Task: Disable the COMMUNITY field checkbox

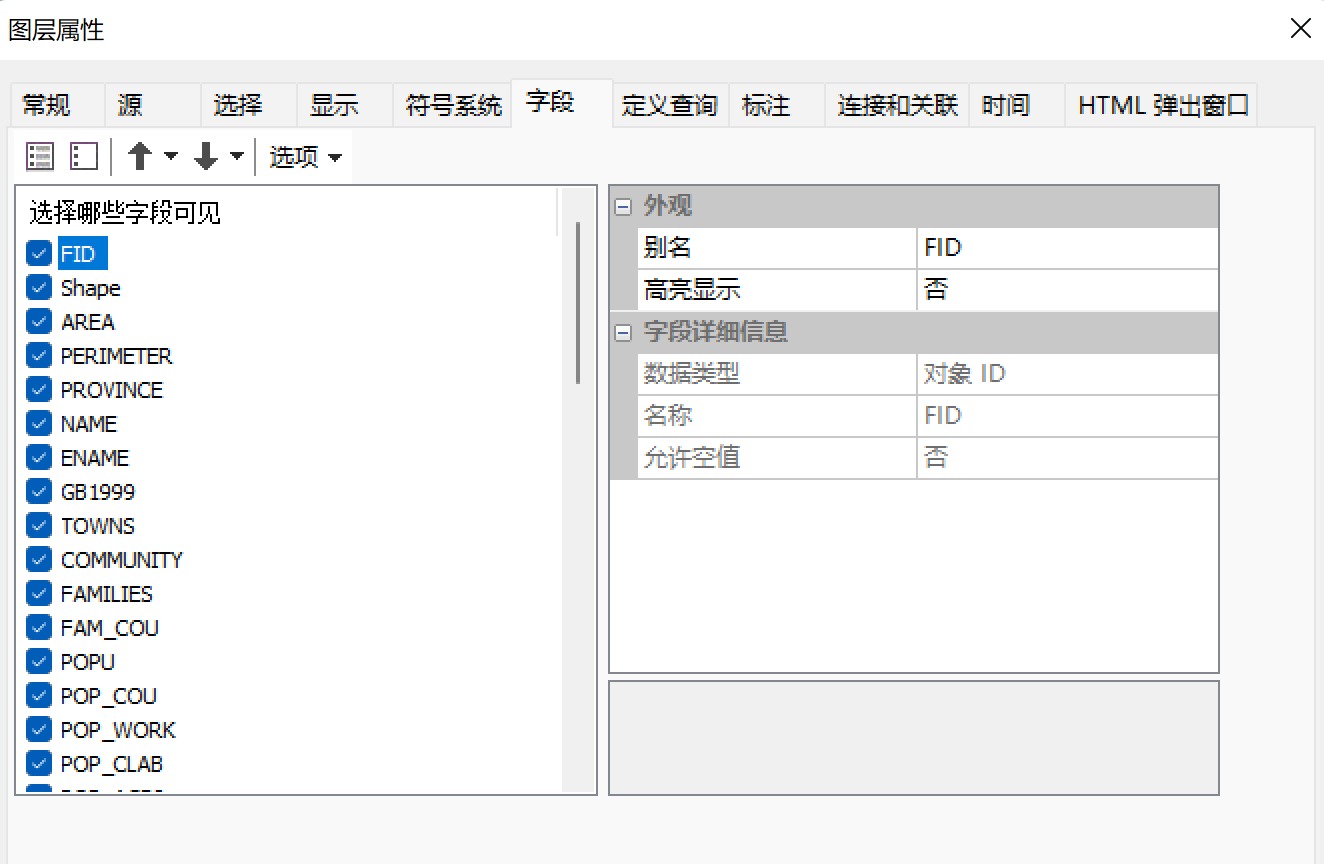Action: coord(38,559)
